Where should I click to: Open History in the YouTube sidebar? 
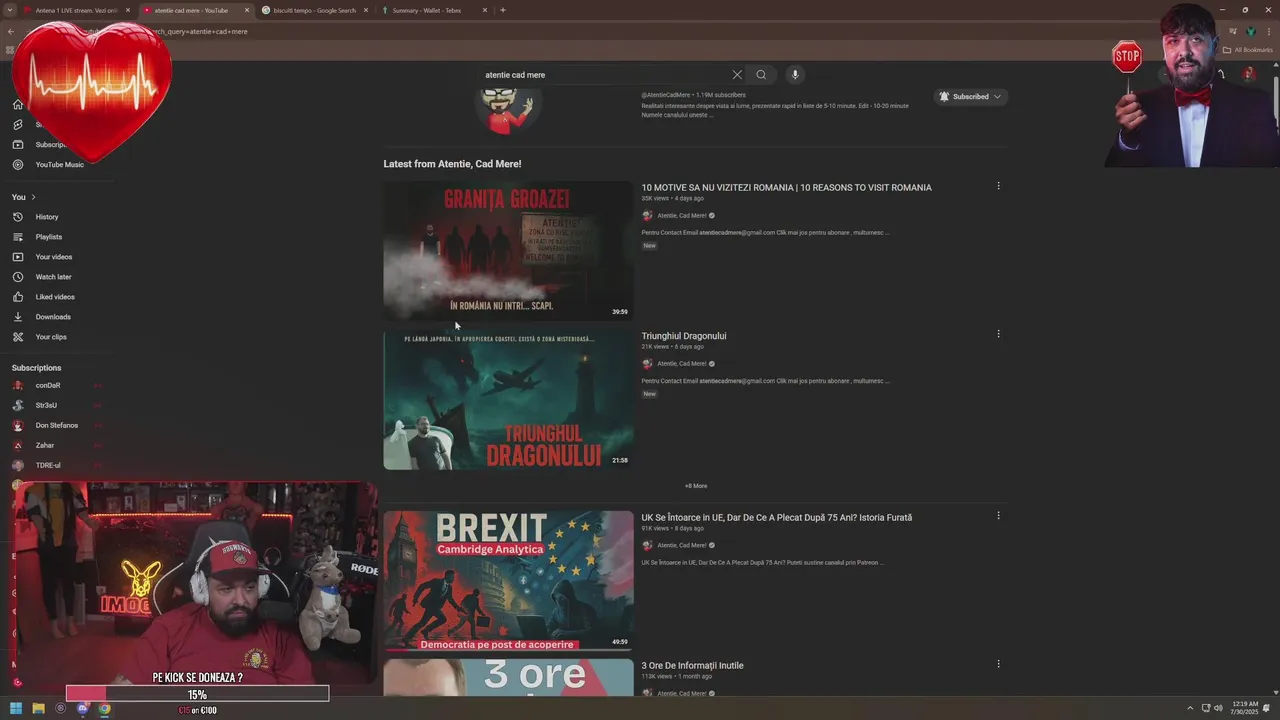pyautogui.click(x=47, y=217)
